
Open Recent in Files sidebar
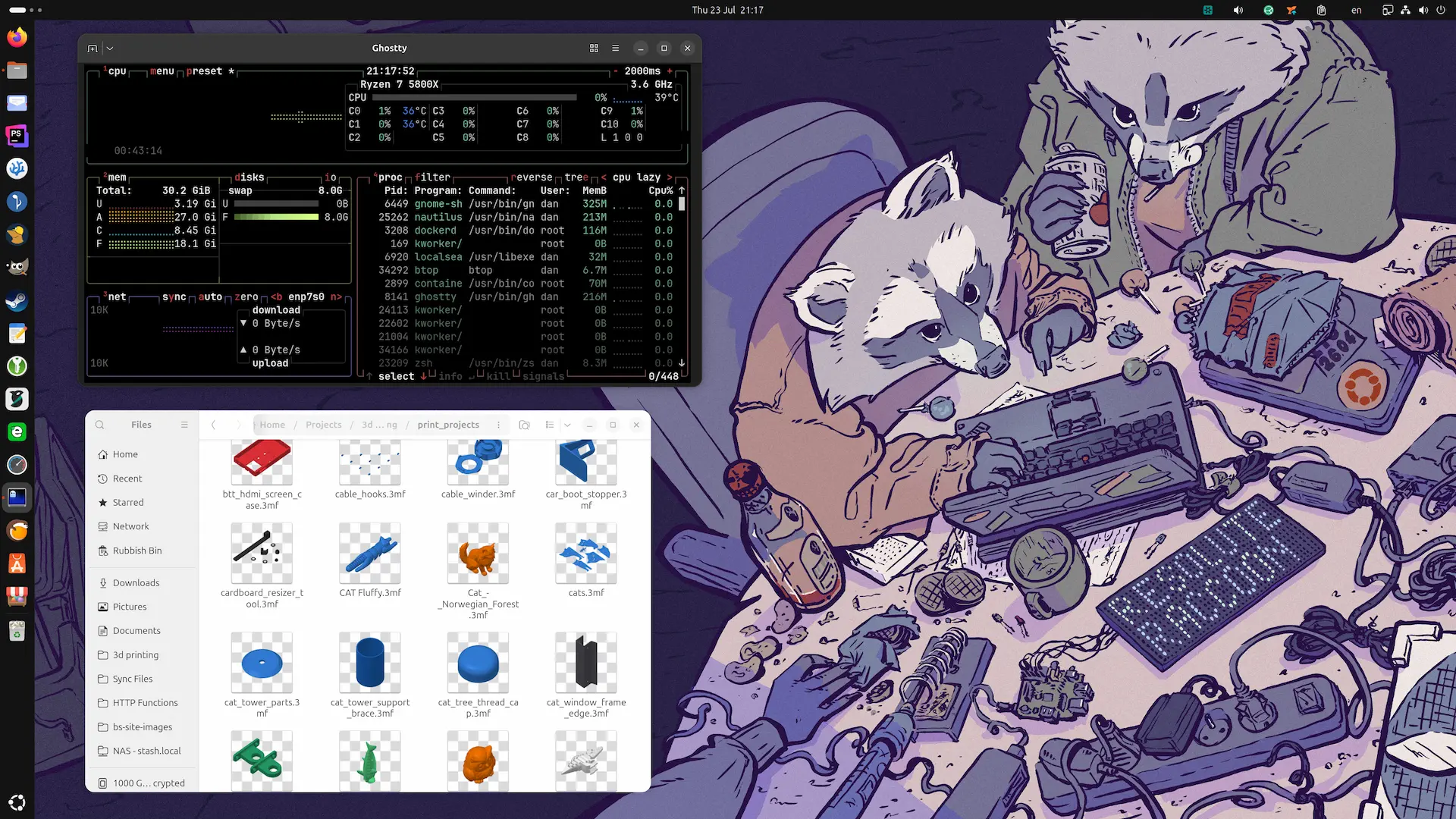pyautogui.click(x=142, y=479)
